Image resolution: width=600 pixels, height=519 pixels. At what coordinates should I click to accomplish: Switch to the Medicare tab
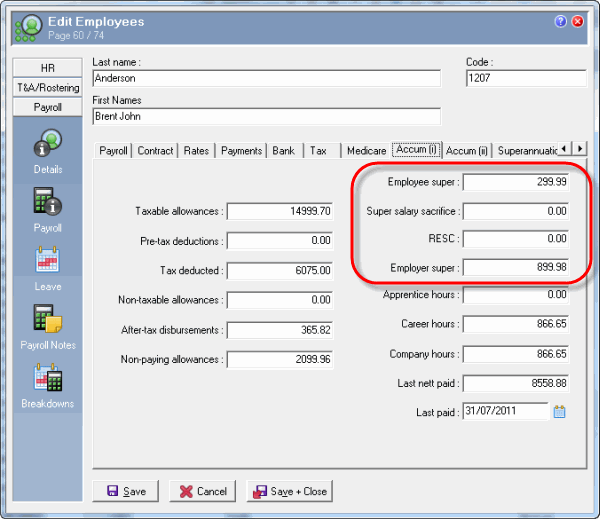(x=366, y=150)
